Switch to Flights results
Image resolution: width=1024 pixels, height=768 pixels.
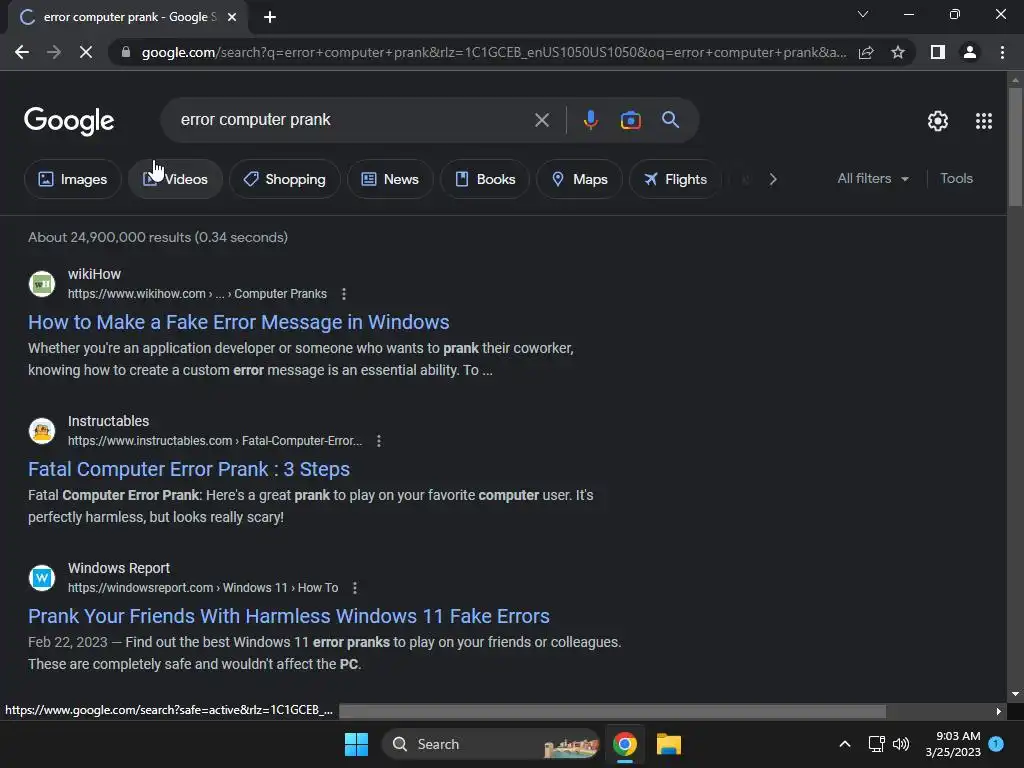tap(675, 179)
